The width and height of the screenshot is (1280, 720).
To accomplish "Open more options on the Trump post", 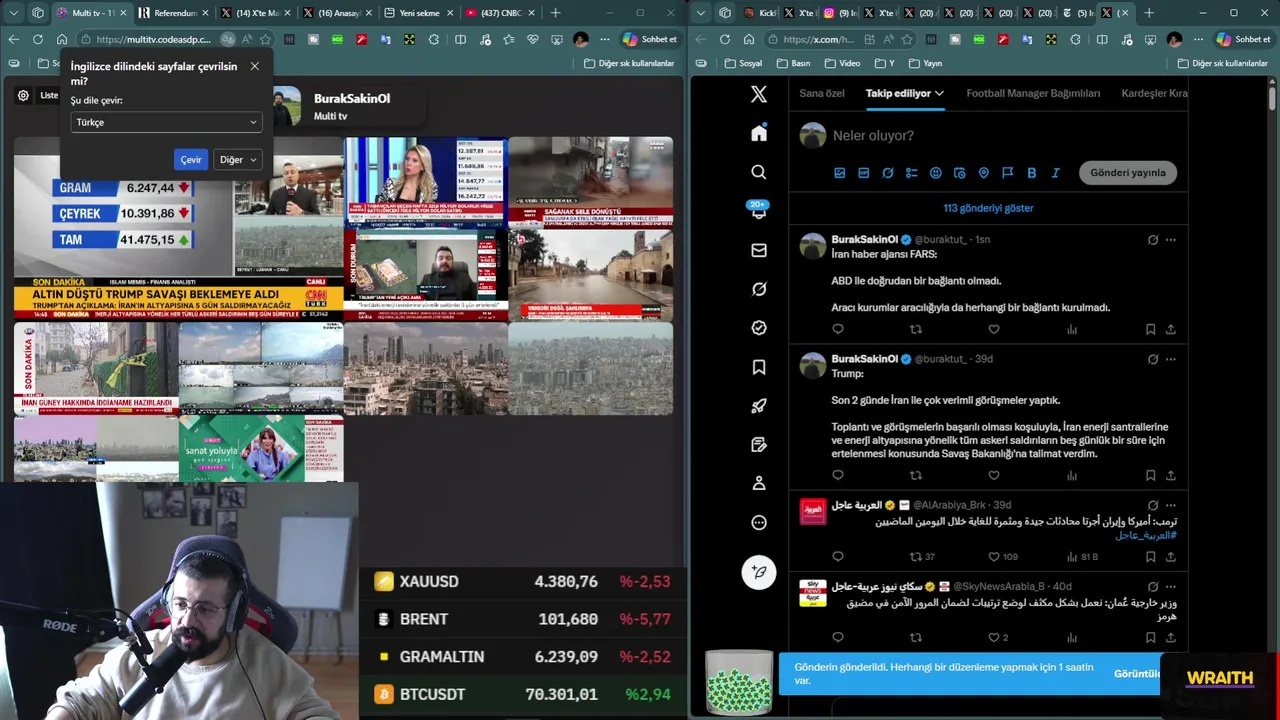I will click(1170, 359).
